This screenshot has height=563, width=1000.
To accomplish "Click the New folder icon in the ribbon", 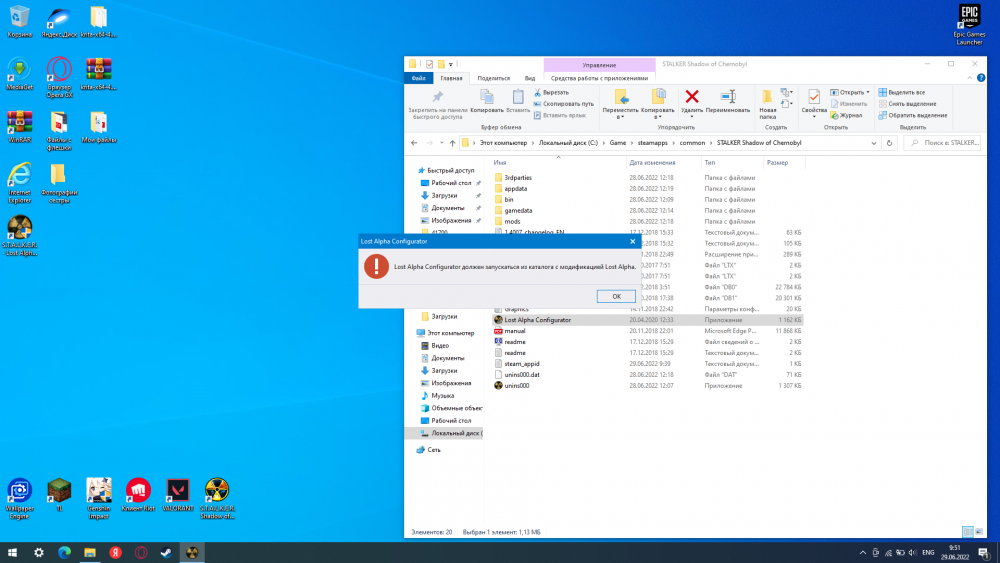I will point(767,97).
